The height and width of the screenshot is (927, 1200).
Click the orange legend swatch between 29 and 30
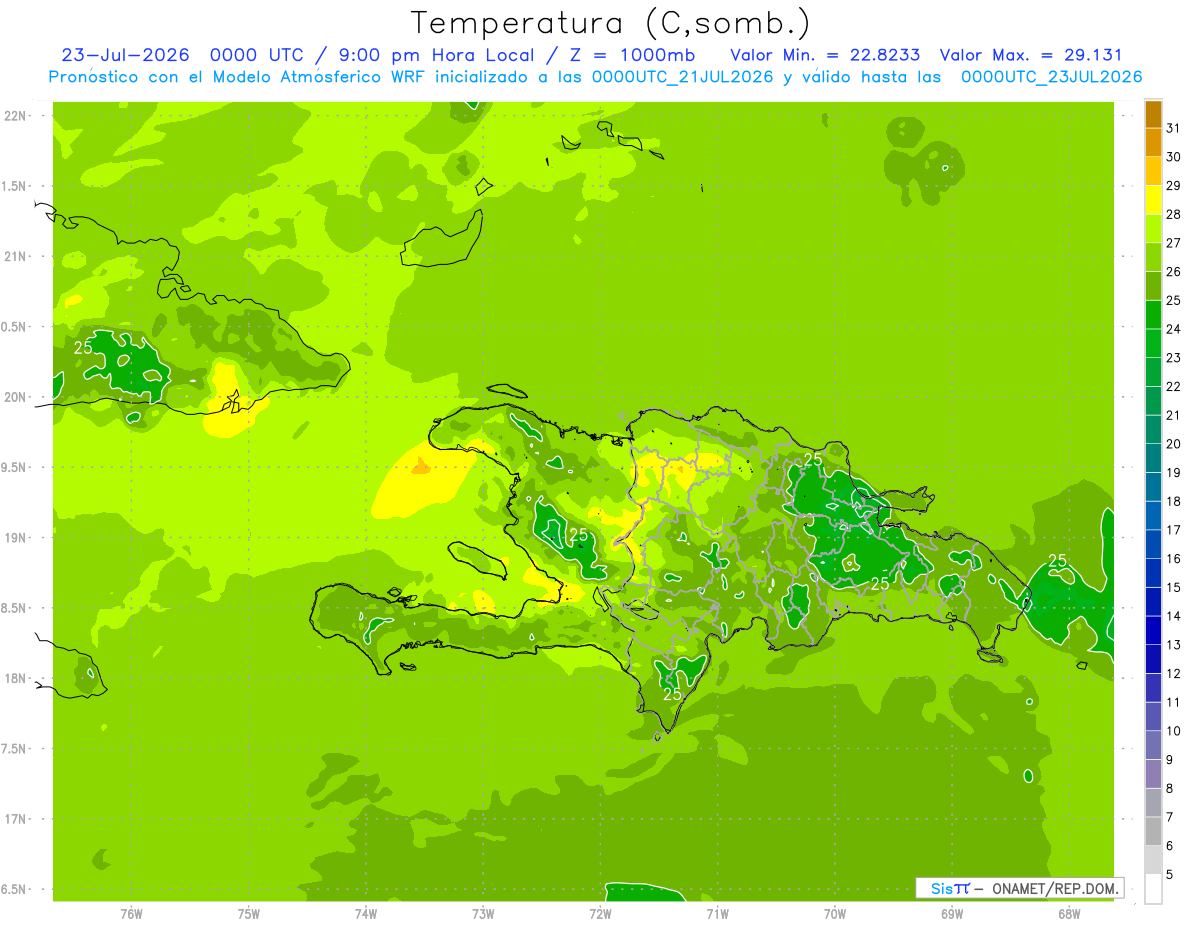coord(1153,171)
